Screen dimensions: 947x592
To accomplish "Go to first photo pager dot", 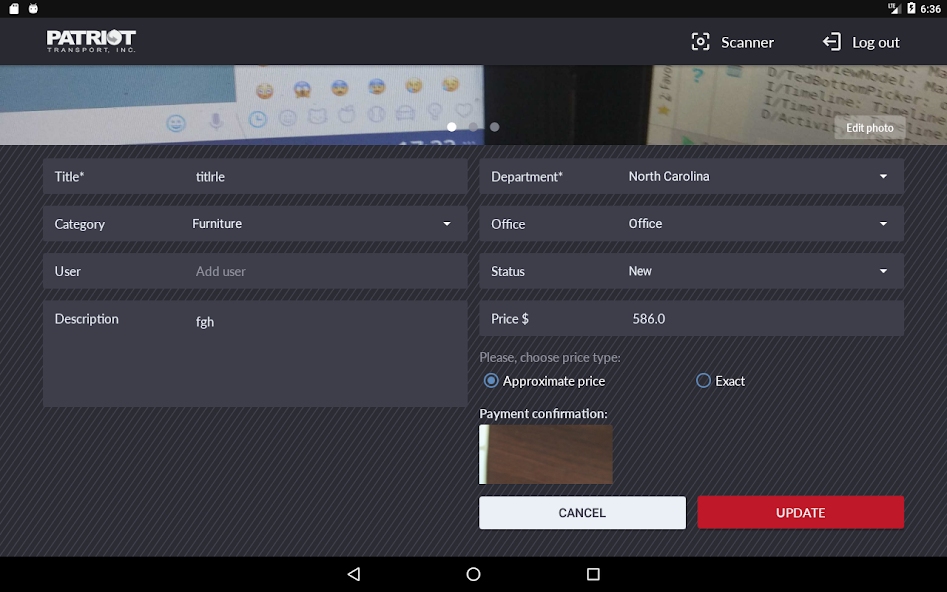I will [452, 127].
